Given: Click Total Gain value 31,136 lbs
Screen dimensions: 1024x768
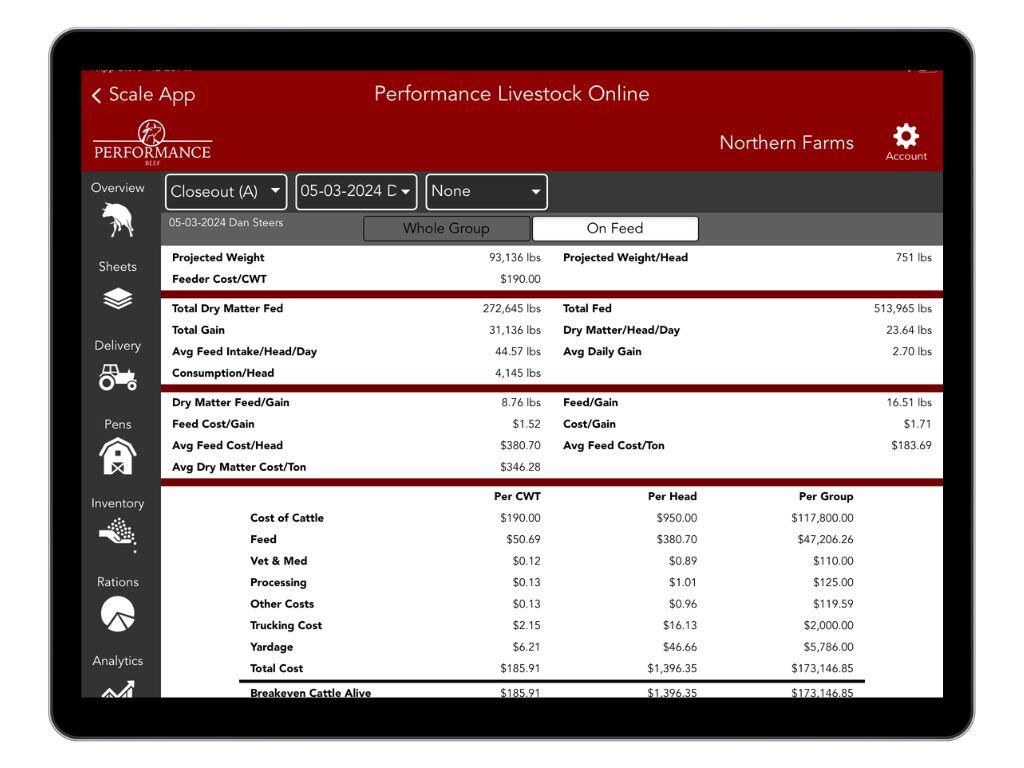Looking at the screenshot, I should 515,330.
